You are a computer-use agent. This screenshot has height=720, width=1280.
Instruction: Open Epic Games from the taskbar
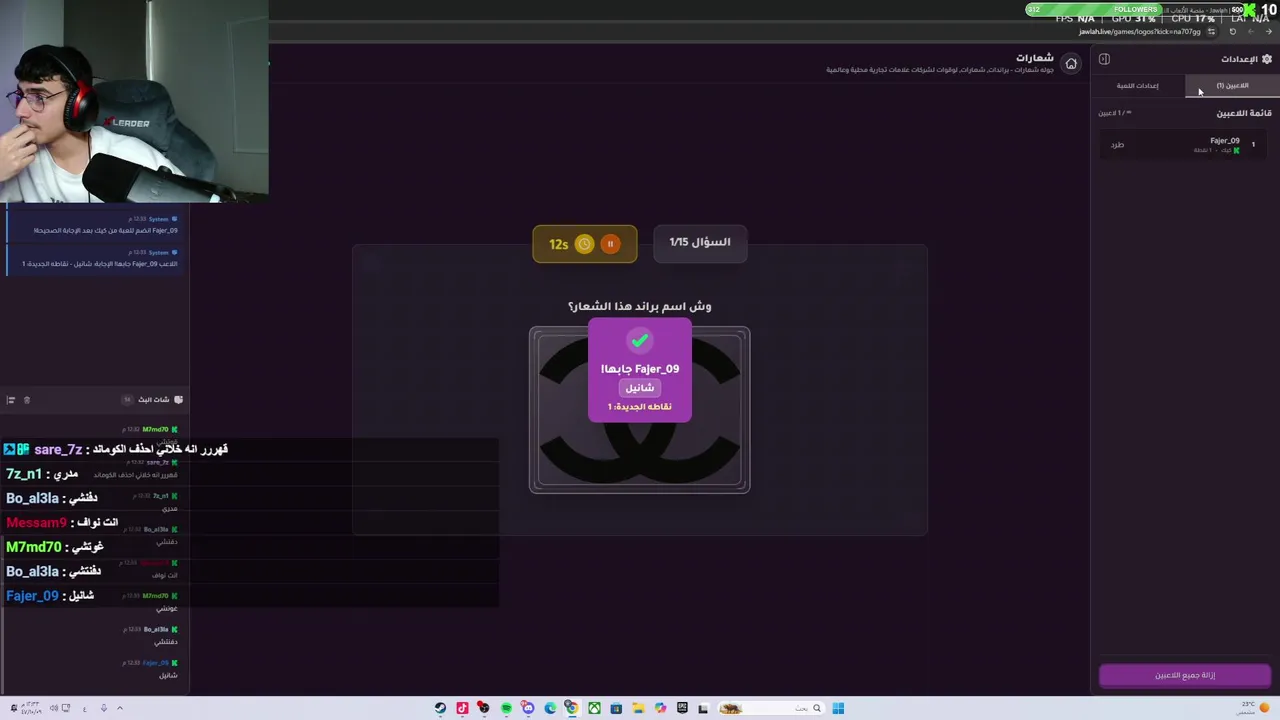(x=682, y=708)
